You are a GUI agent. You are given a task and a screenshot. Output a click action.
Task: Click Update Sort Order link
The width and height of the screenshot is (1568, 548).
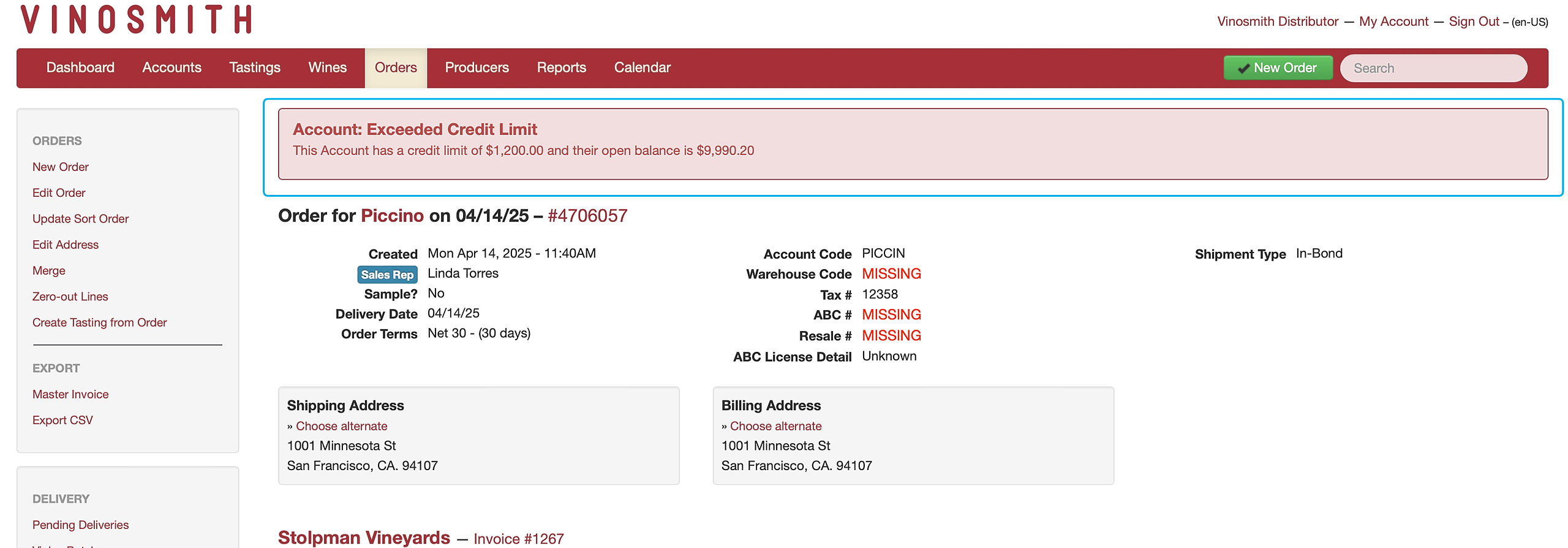81,219
